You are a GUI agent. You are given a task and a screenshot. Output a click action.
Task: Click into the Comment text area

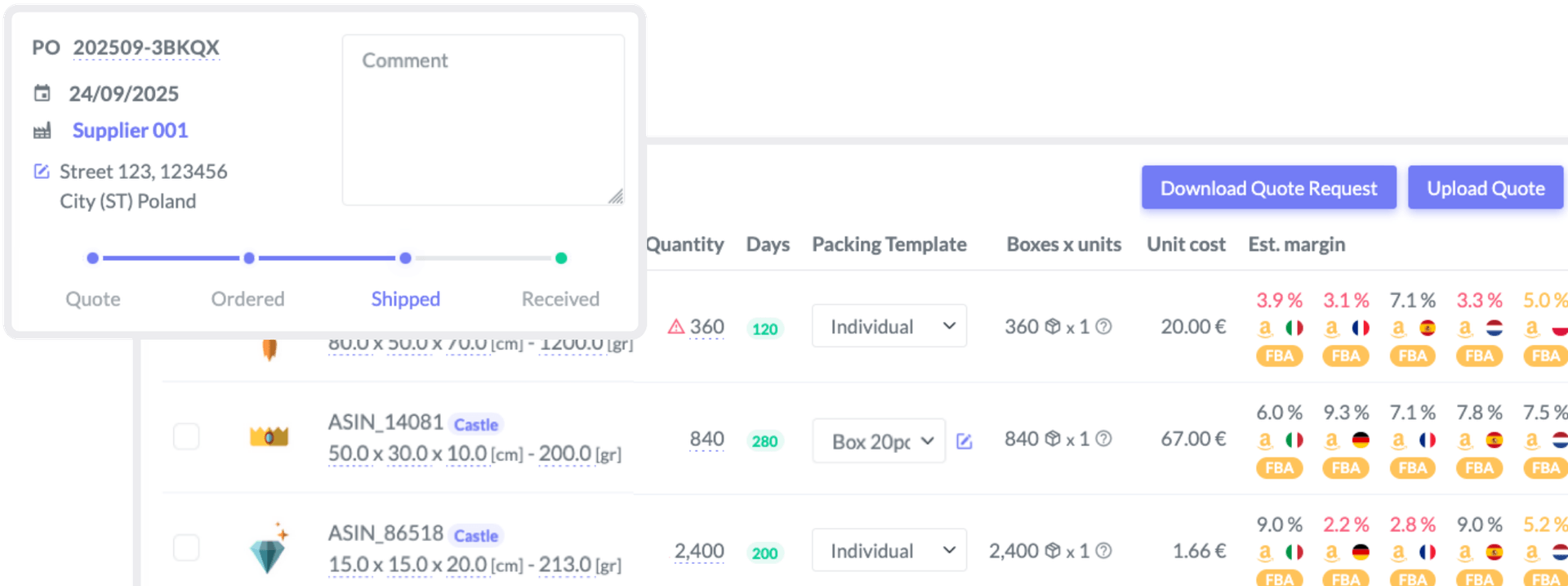tap(483, 119)
